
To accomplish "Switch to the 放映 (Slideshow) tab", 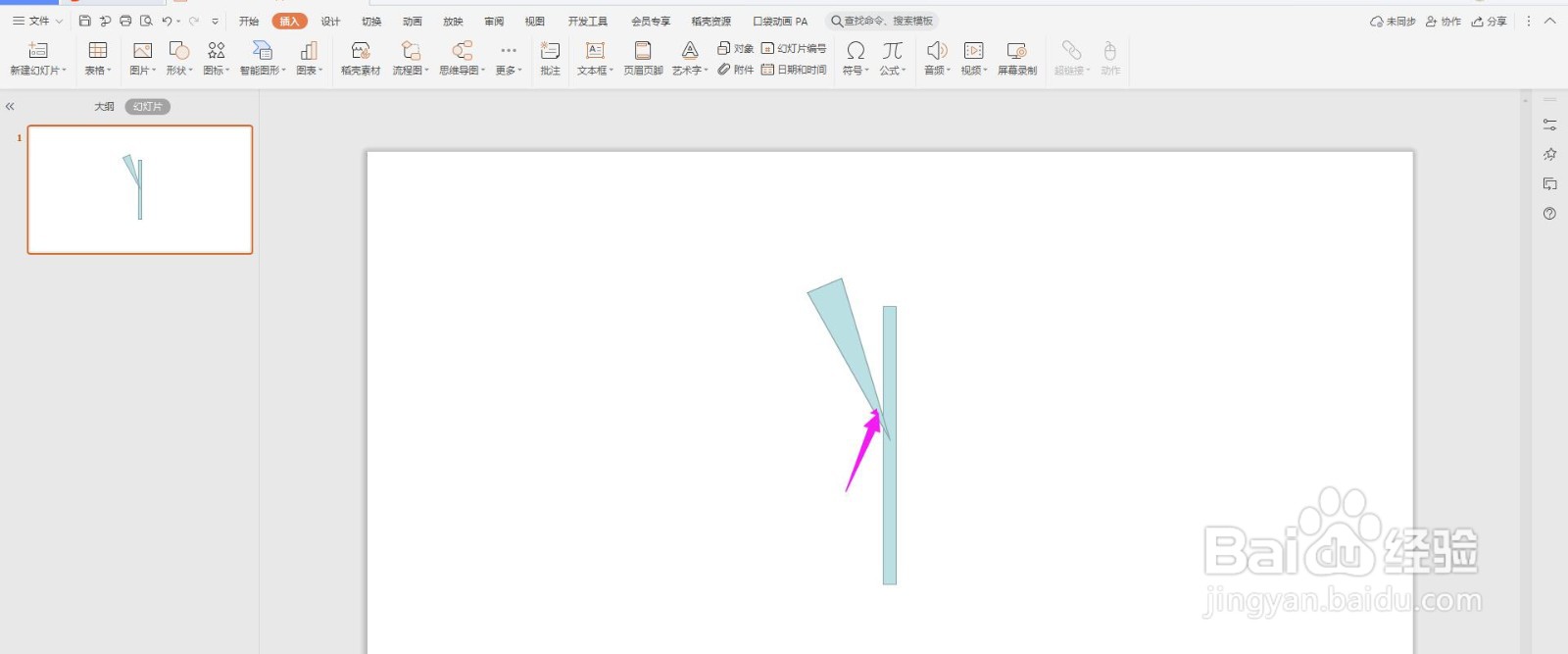I will pos(453,21).
